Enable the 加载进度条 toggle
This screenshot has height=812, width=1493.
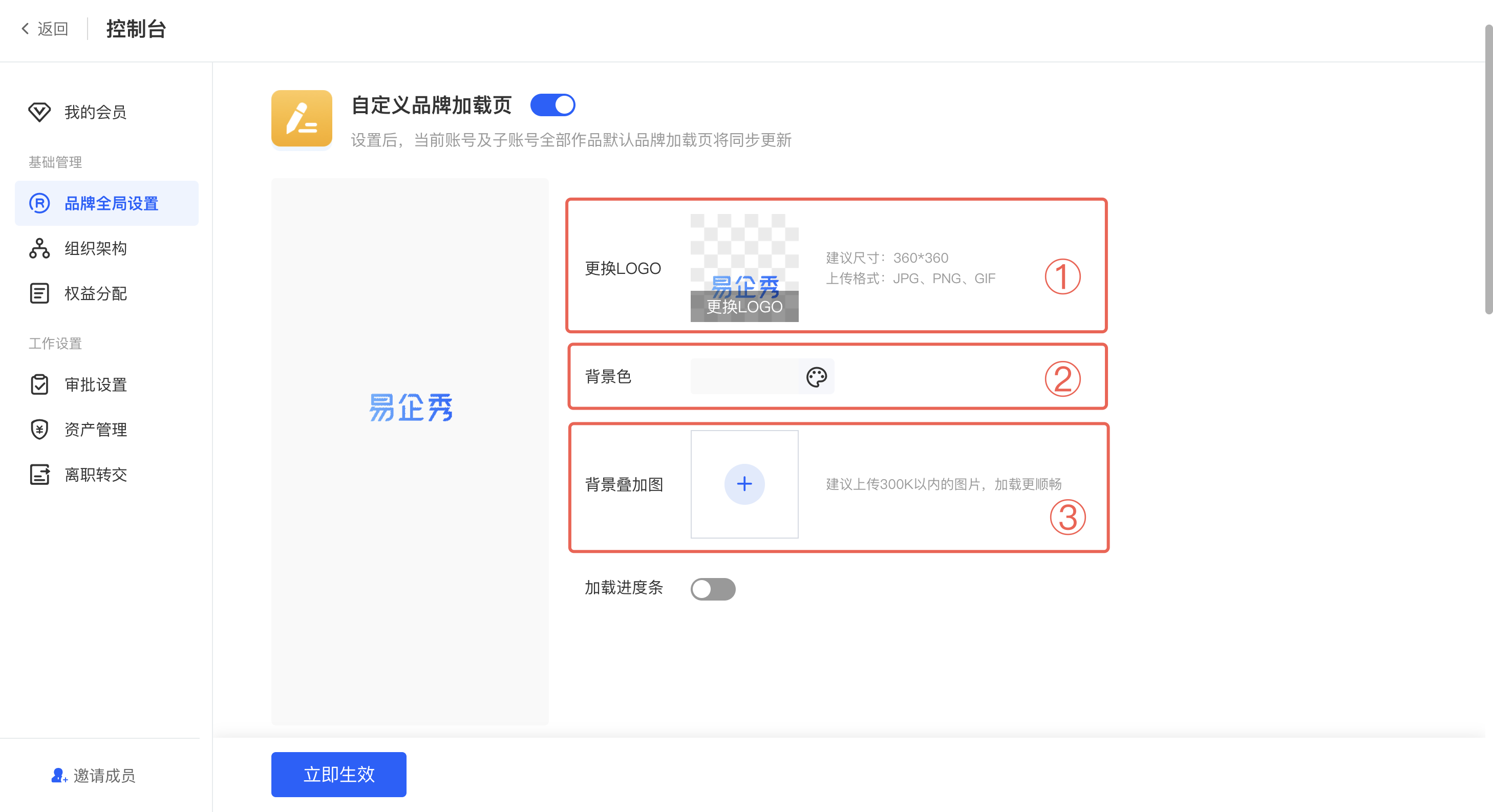pyautogui.click(x=712, y=589)
